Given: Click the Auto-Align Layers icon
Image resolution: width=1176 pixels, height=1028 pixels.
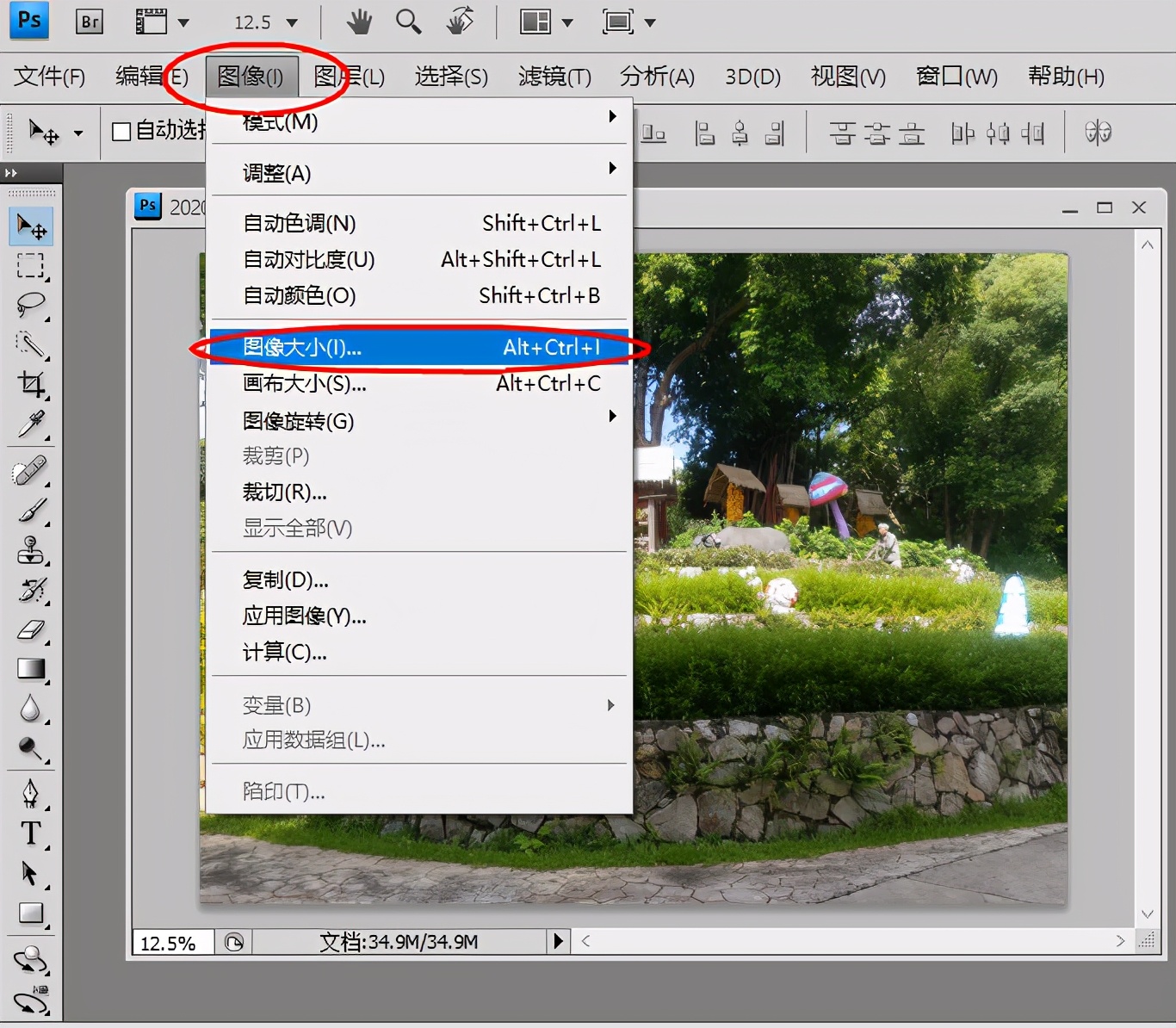Looking at the screenshot, I should coord(1098,132).
